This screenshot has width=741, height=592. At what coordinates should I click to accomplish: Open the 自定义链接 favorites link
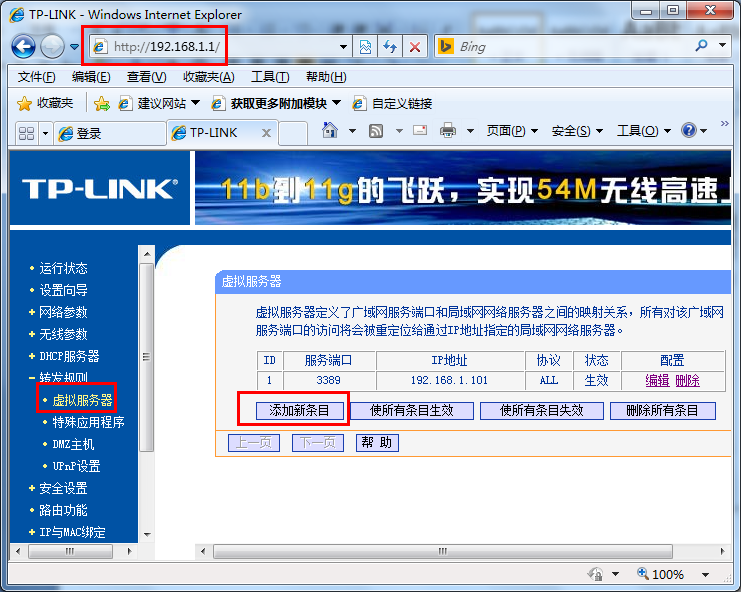[392, 103]
